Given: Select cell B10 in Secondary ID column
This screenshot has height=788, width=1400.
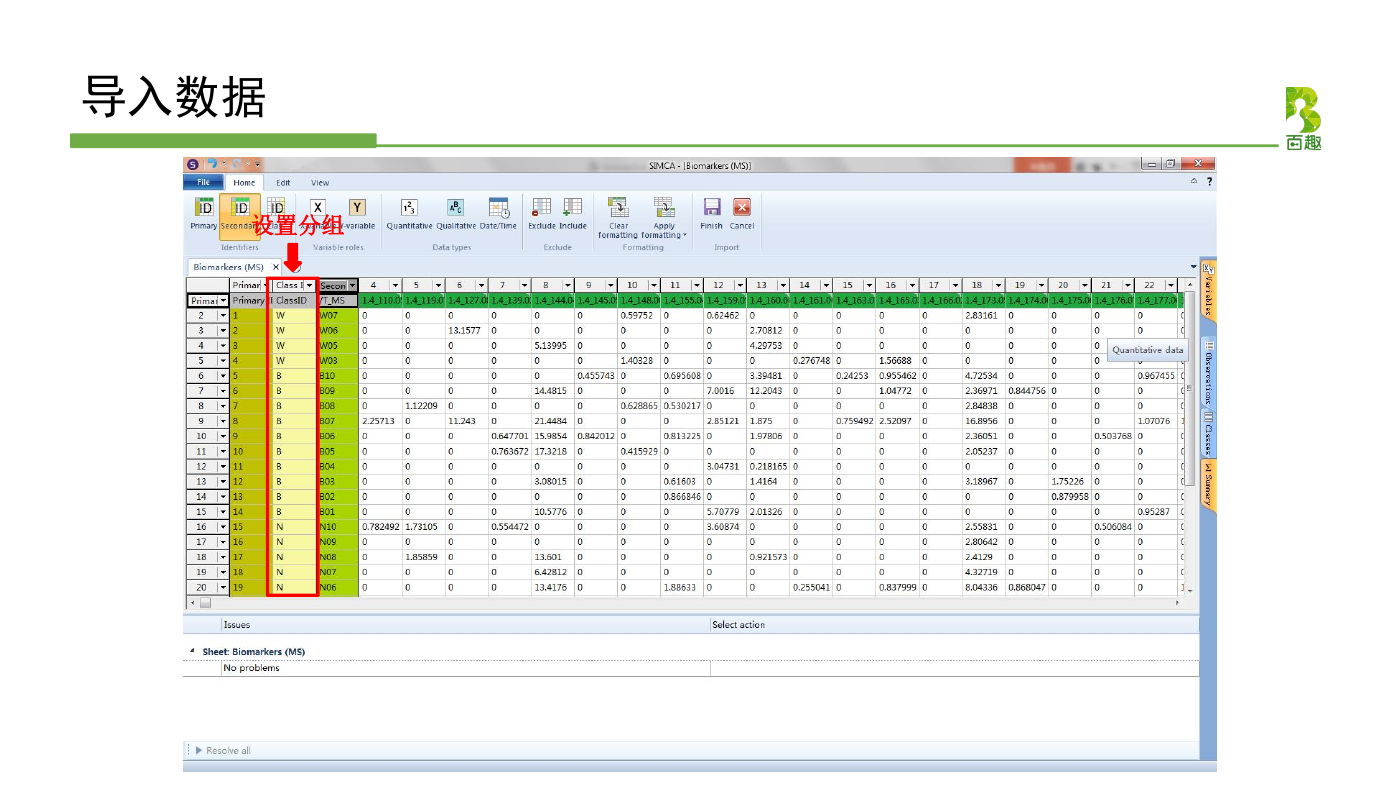Looking at the screenshot, I should [338, 376].
